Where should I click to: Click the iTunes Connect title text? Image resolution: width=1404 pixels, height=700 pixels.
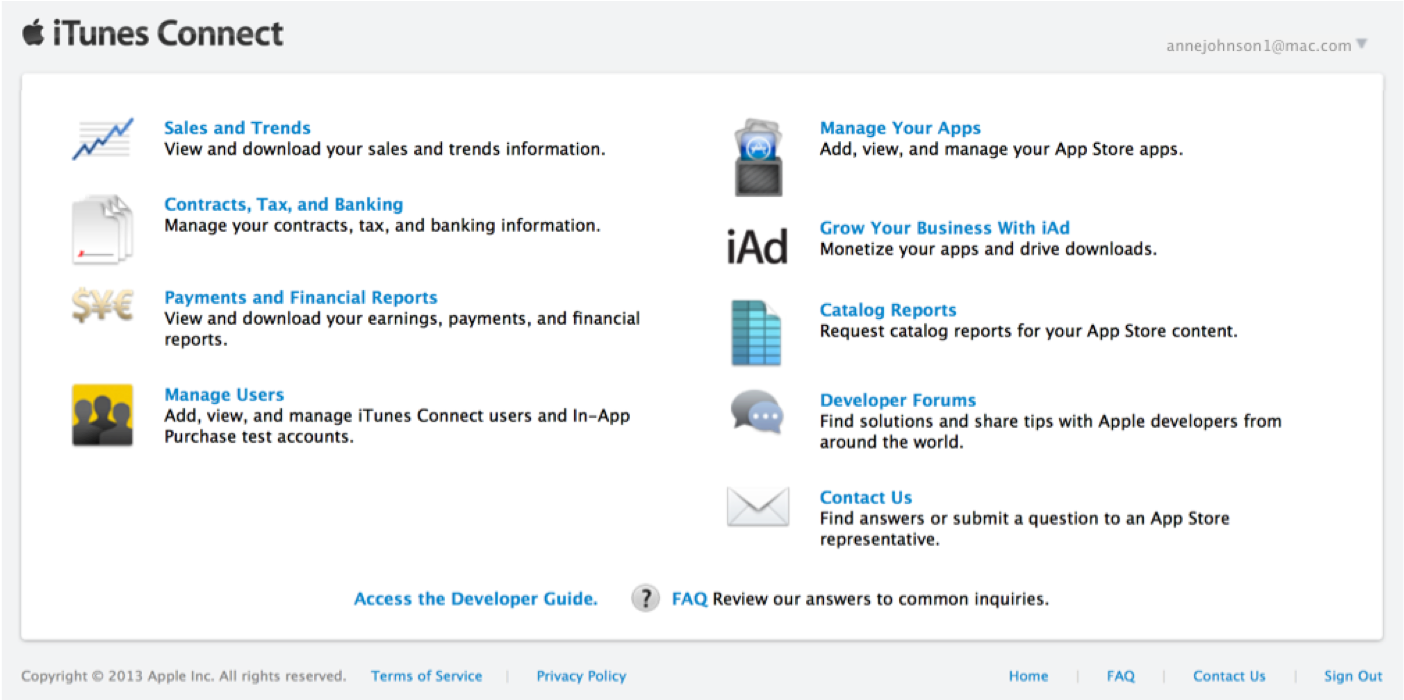coord(168,34)
